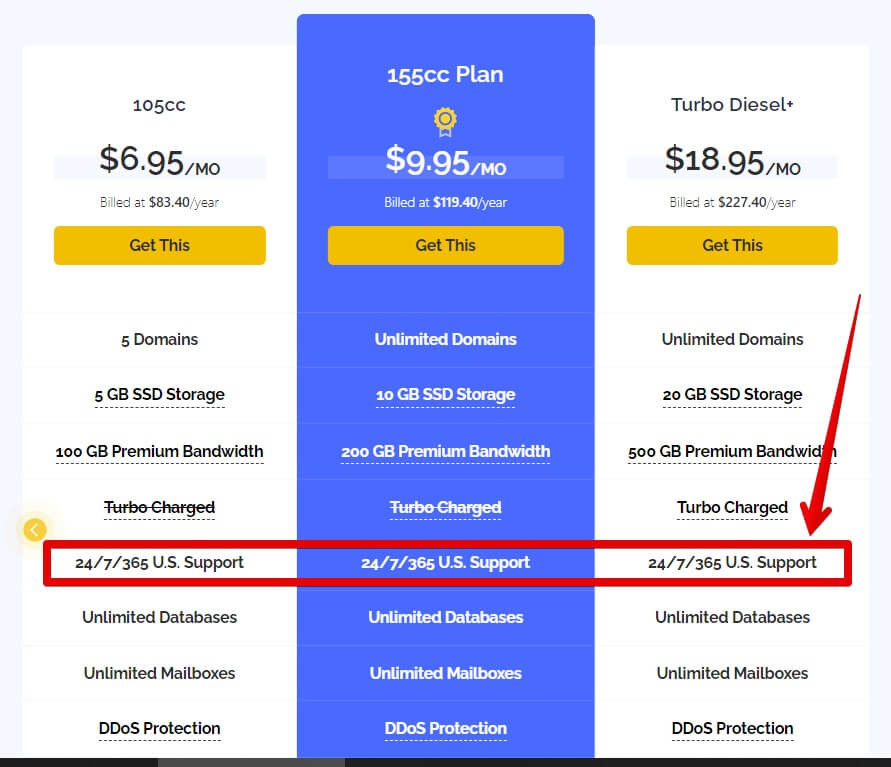The width and height of the screenshot is (891, 767).
Task: Click the $6.95/MO price text
Action: (160, 161)
